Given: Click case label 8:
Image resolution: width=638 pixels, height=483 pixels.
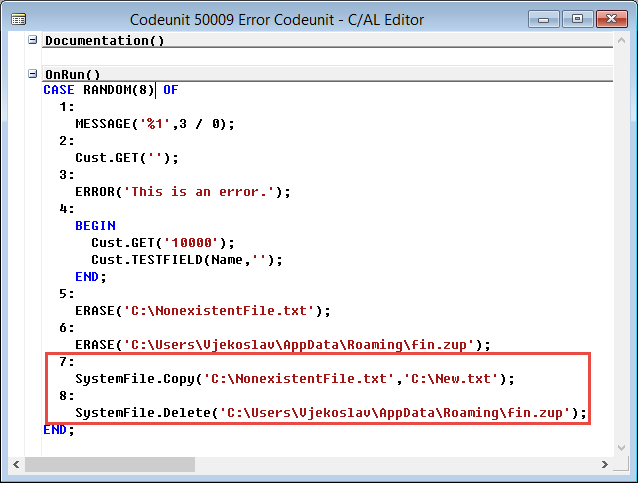Looking at the screenshot, I should (67, 396).
